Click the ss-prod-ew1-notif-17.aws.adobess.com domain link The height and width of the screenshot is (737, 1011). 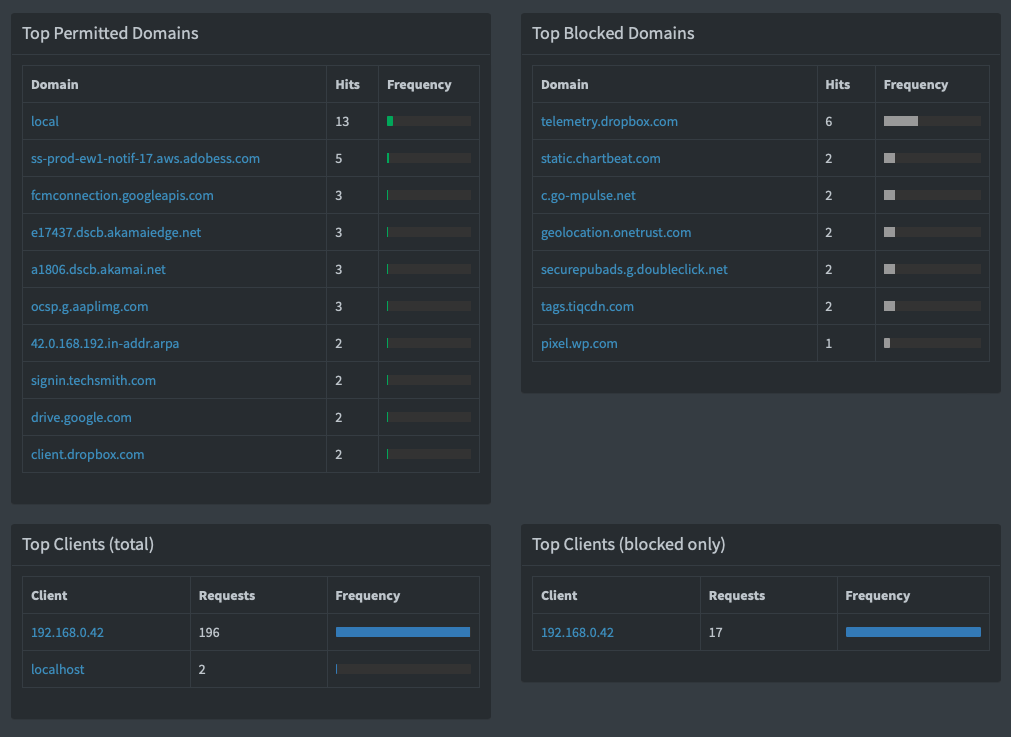145,158
